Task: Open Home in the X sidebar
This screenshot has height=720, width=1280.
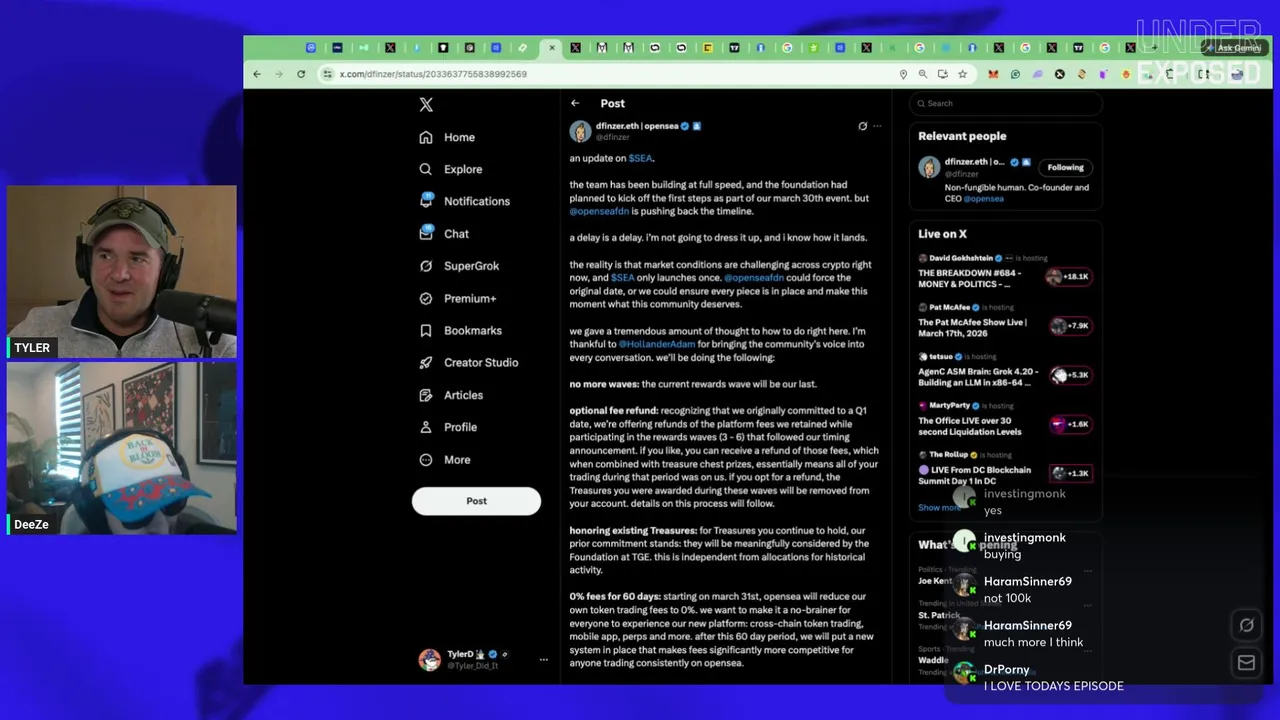Action: tap(447, 137)
